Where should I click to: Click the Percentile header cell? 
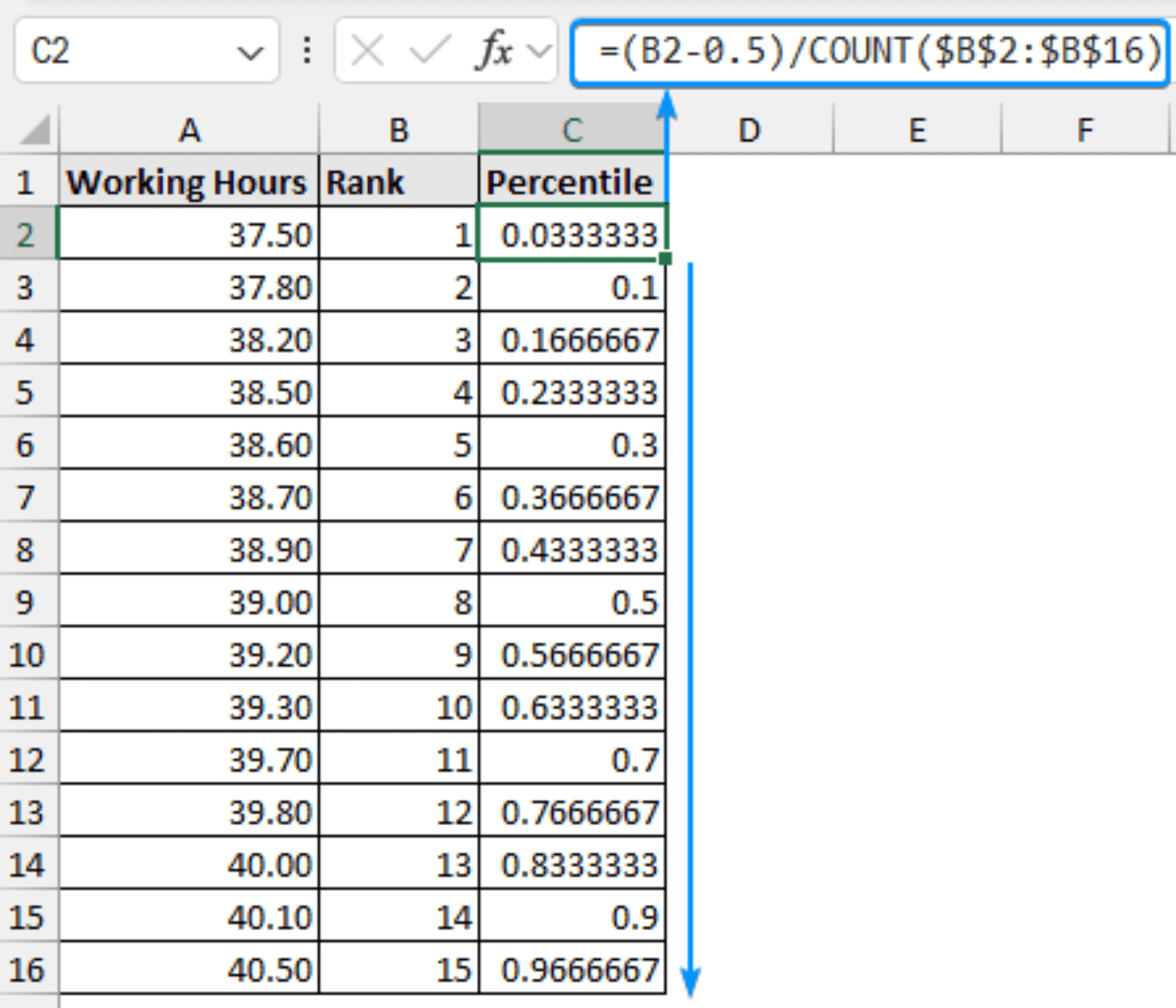570,181
